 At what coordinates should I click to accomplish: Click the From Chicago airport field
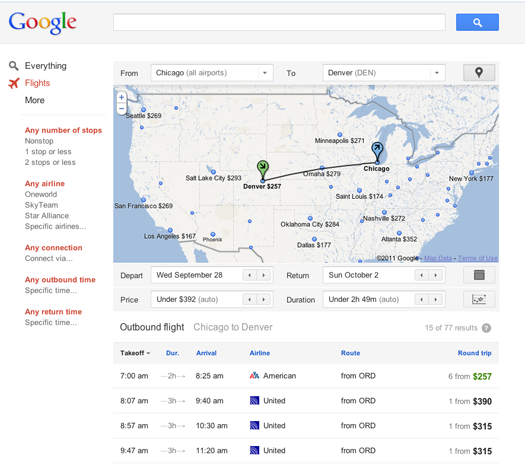point(212,73)
